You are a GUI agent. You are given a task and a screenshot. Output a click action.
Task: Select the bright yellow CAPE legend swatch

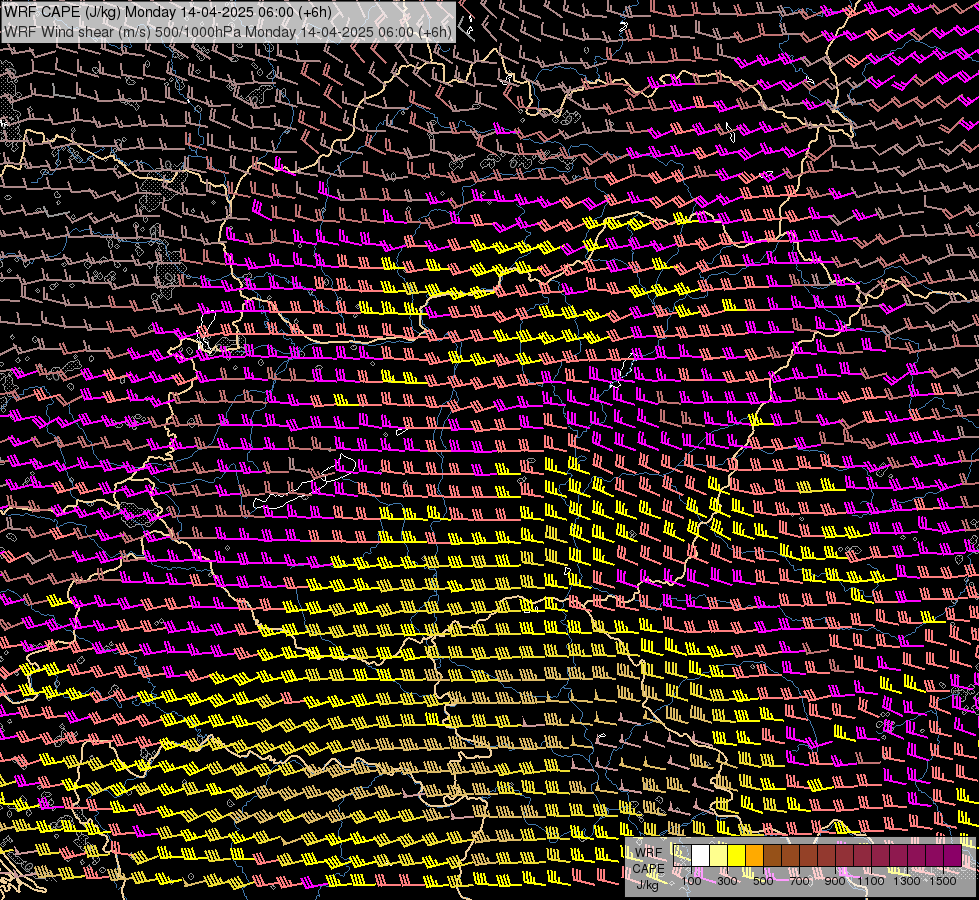[x=737, y=855]
